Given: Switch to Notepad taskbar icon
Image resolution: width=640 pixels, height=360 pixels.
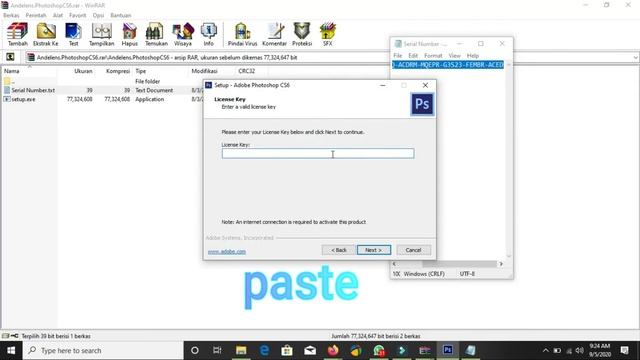Looking at the screenshot, I should pyautogui.click(x=471, y=350).
